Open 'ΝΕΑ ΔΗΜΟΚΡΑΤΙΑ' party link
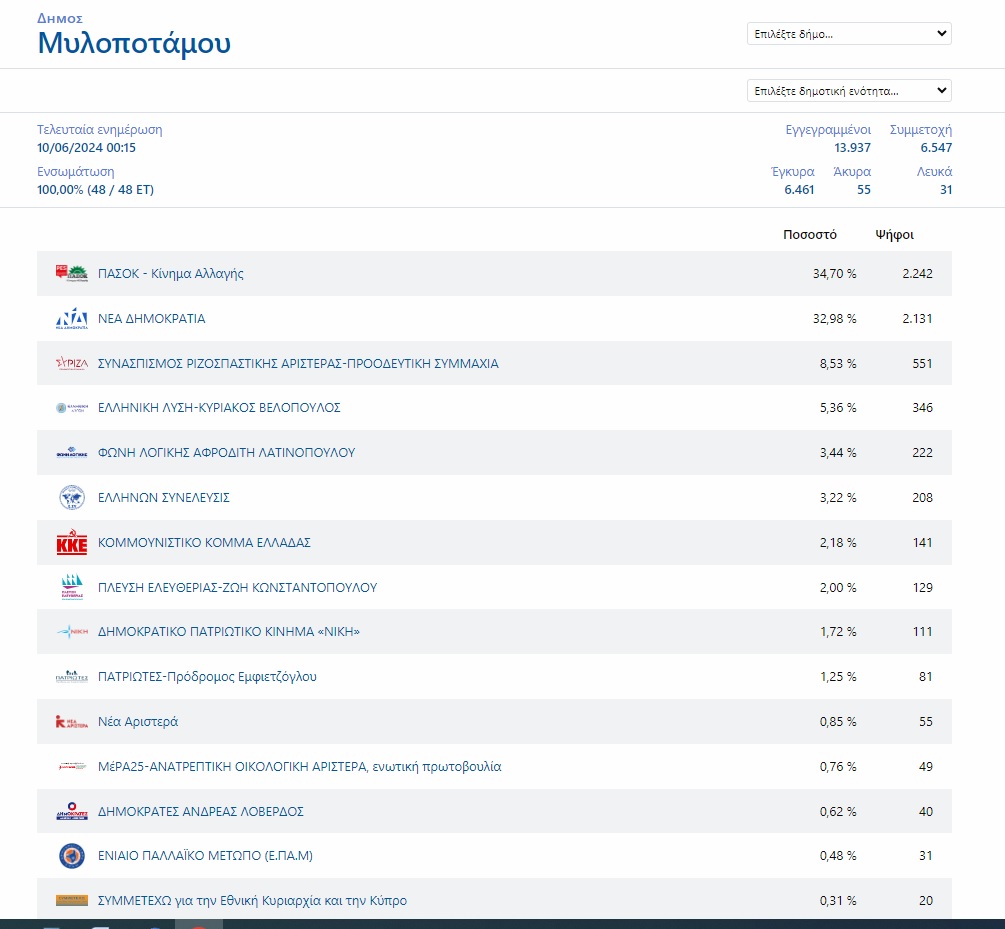This screenshot has width=1005, height=929. [x=151, y=318]
